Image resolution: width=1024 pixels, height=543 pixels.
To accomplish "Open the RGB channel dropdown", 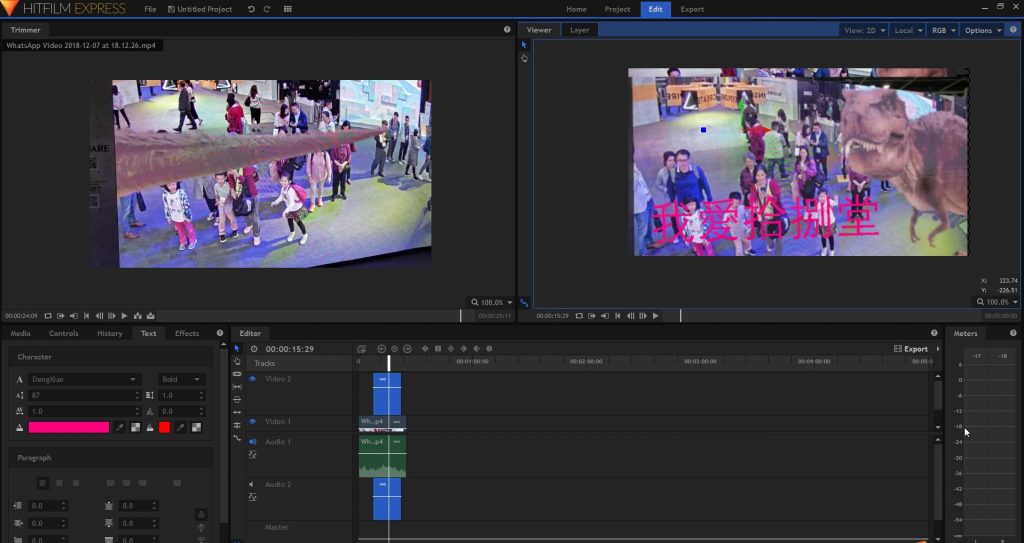I will 942,30.
